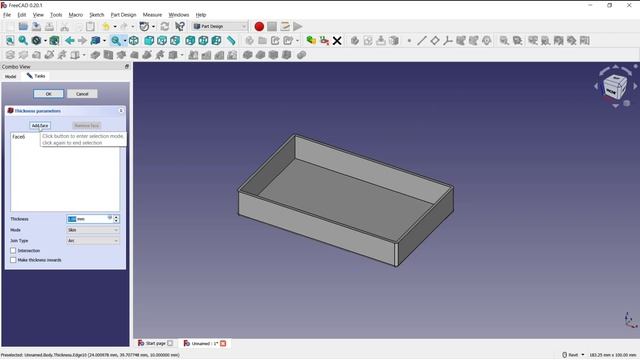Expand the draw style dropdown arrow
This screenshot has height=360, width=640.
pos(45,40)
